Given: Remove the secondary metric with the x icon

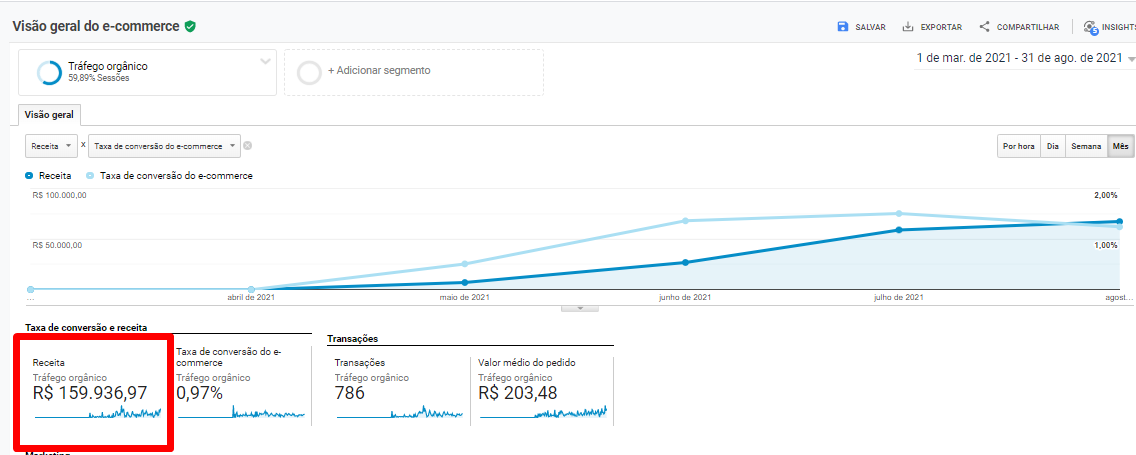Looking at the screenshot, I should click(248, 146).
